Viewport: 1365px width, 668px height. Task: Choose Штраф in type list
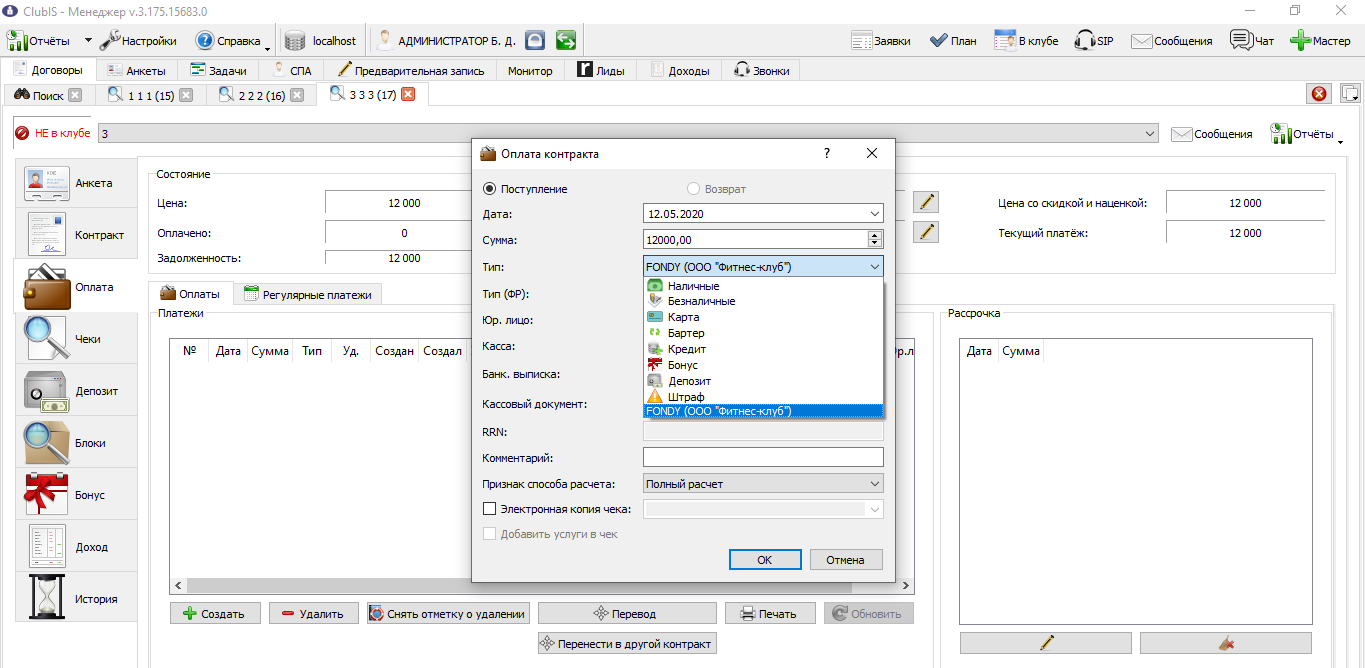tap(763, 397)
